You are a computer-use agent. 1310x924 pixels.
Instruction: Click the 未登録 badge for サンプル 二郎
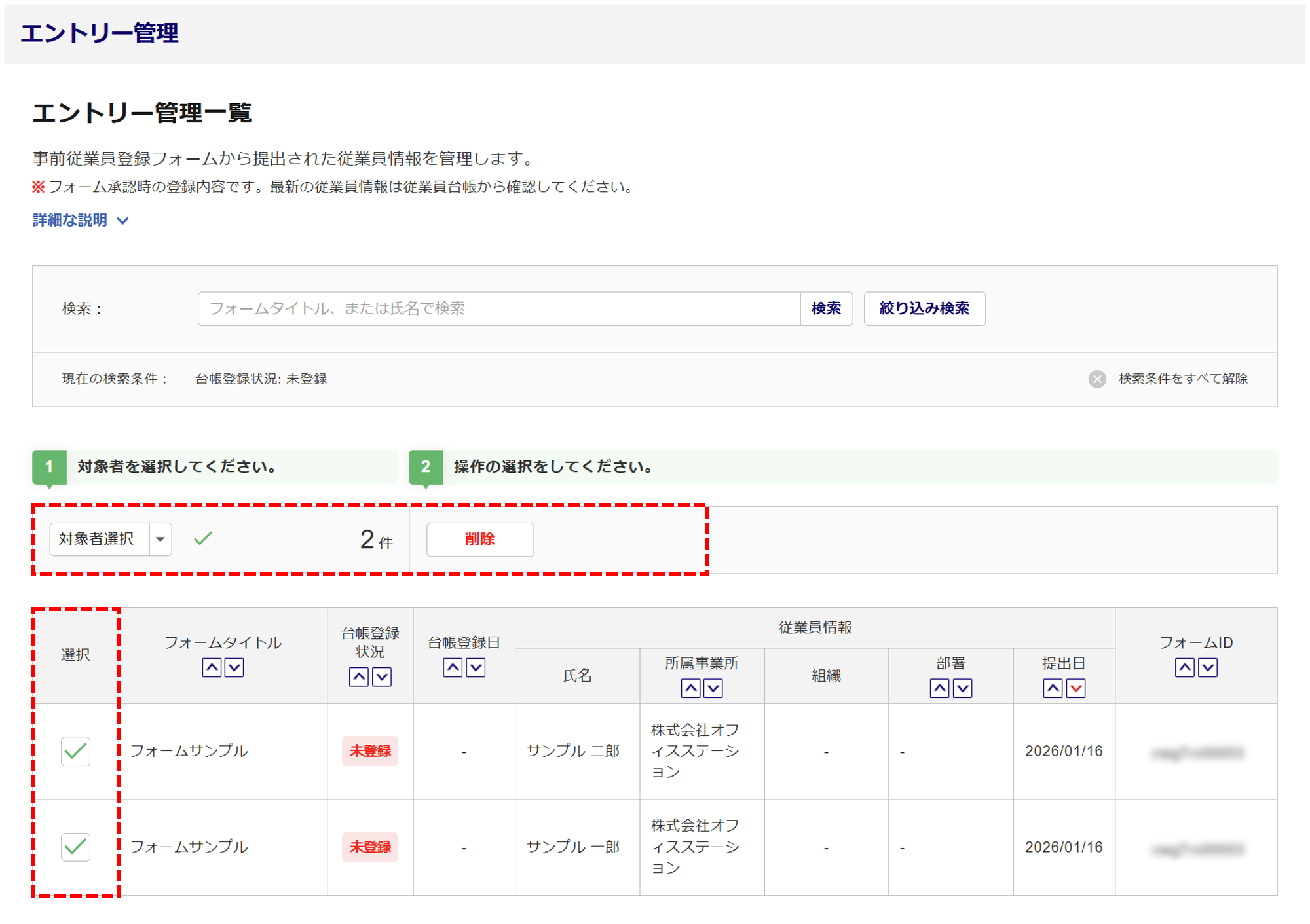coord(370,751)
